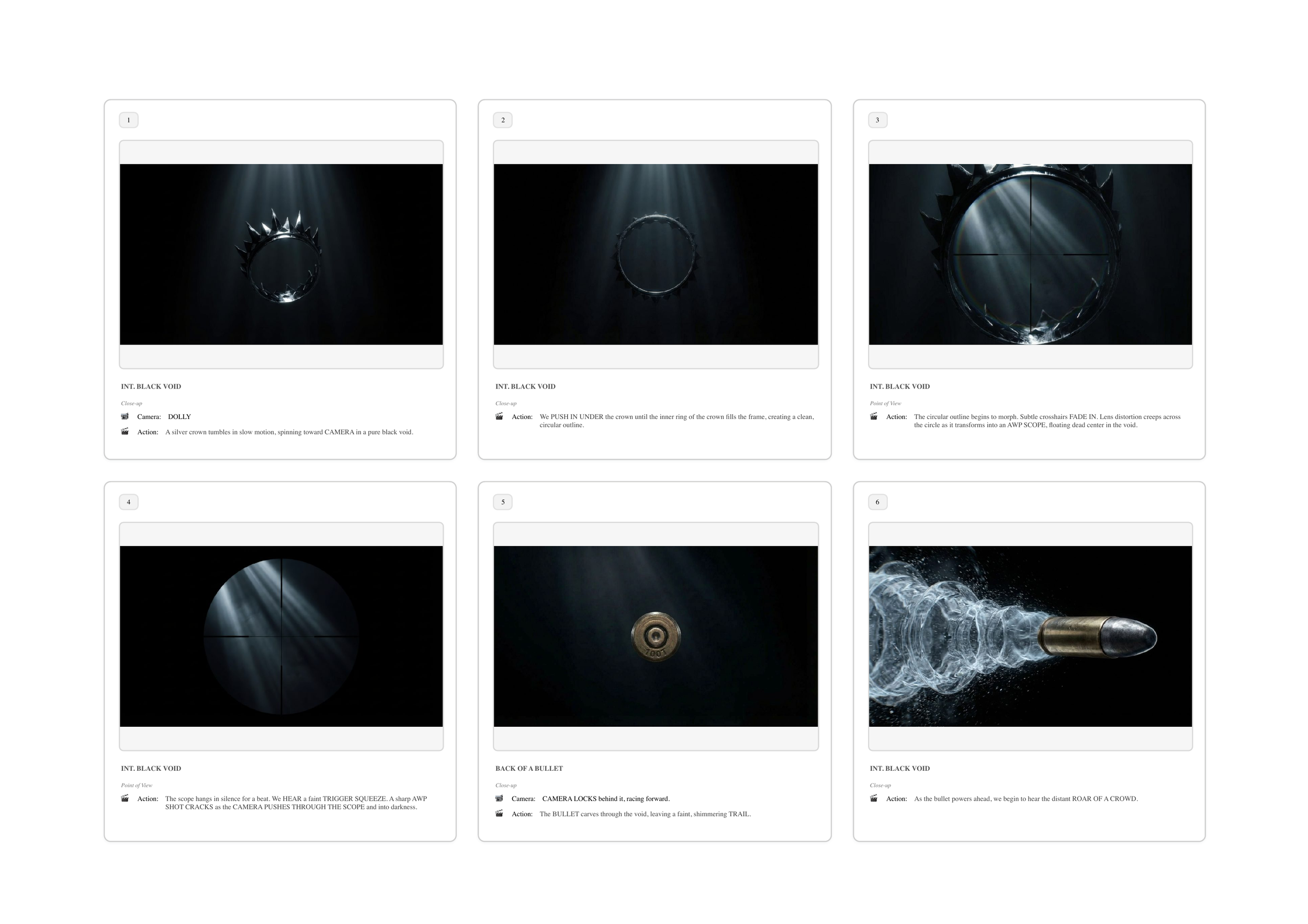Click the 'Close-up' shot label in panel 1
The width and height of the screenshot is (1308, 924).
click(132, 404)
